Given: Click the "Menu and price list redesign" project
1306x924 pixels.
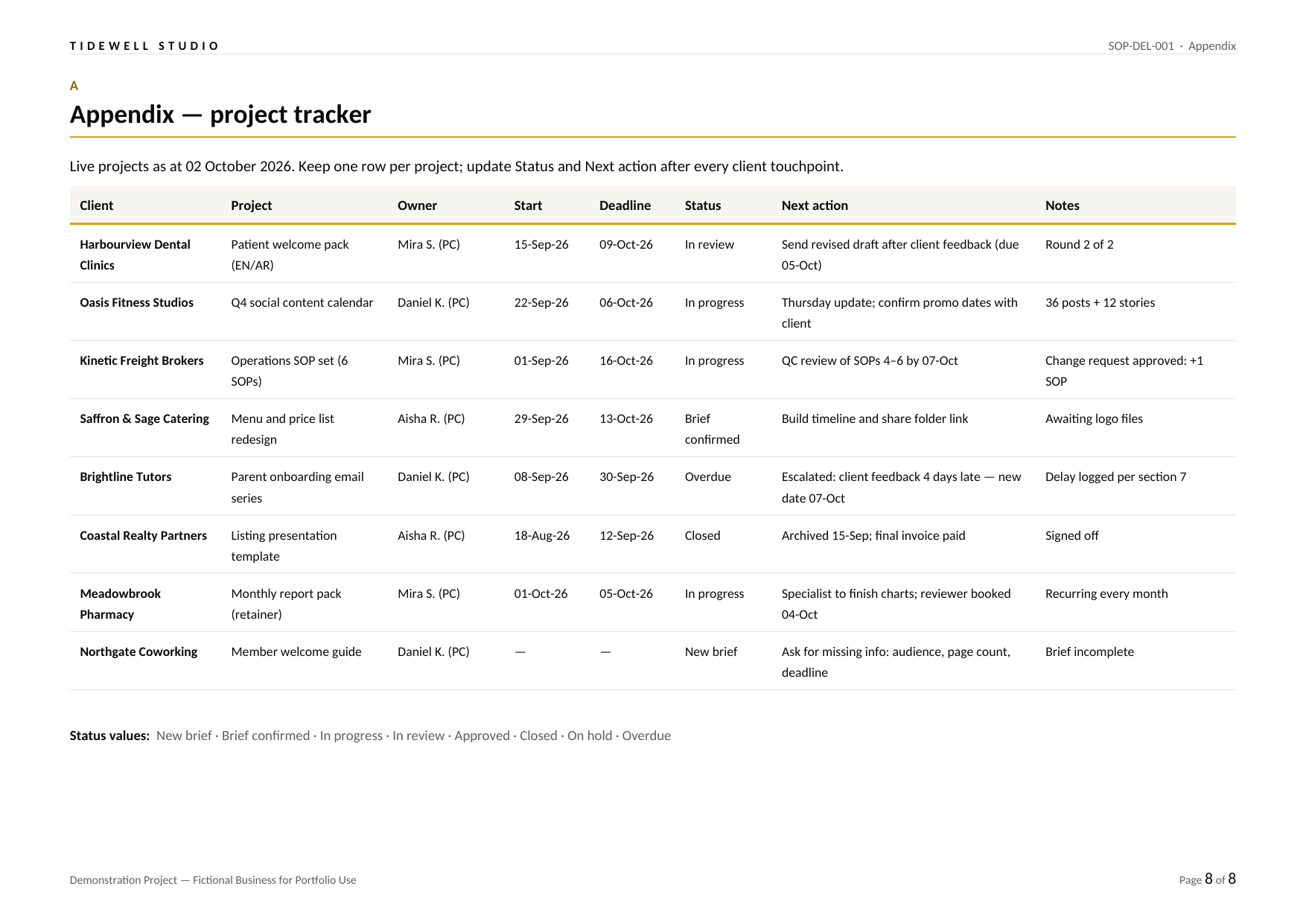Looking at the screenshot, I should pyautogui.click(x=282, y=429).
